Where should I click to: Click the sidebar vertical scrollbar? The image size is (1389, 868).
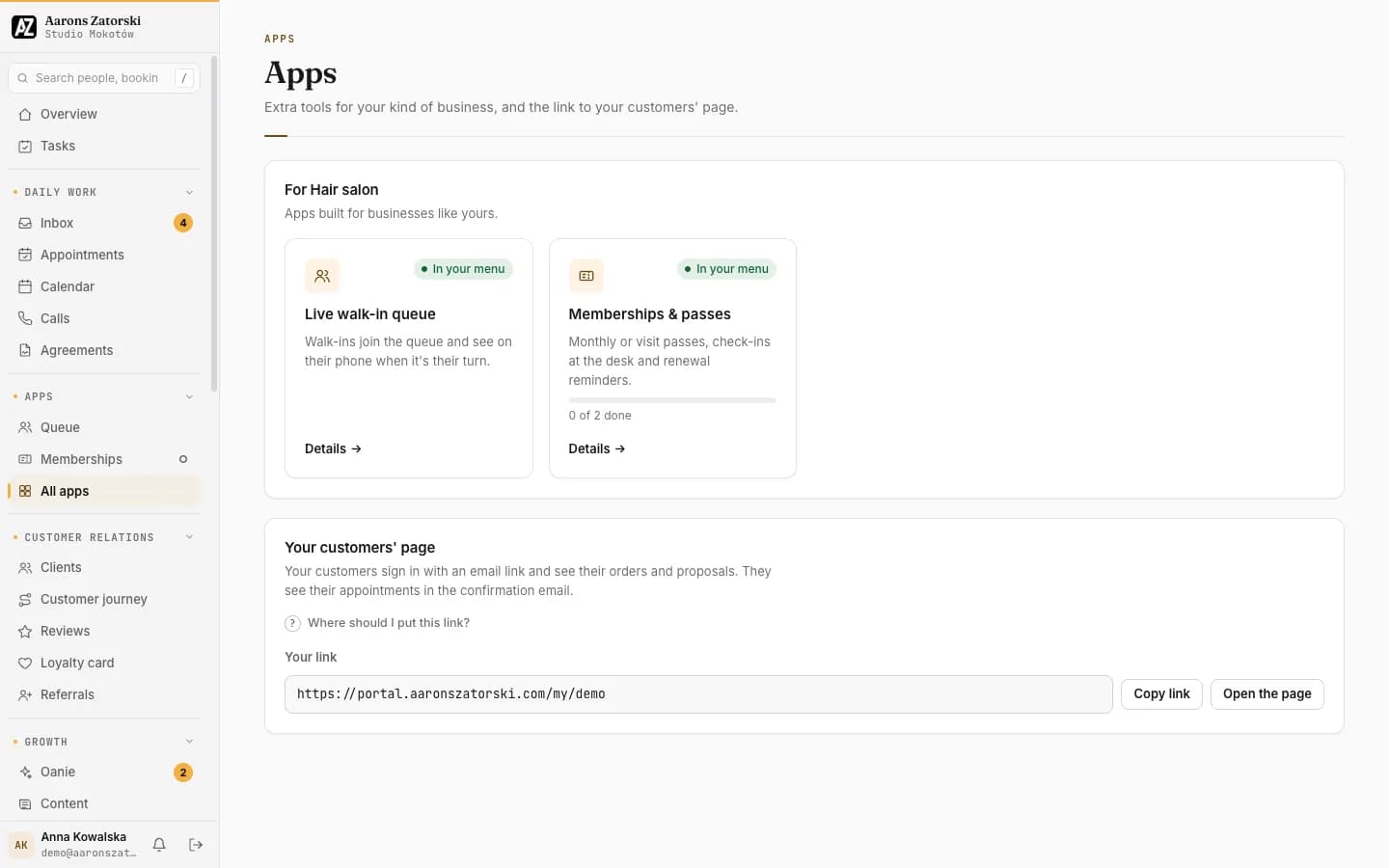[214, 224]
